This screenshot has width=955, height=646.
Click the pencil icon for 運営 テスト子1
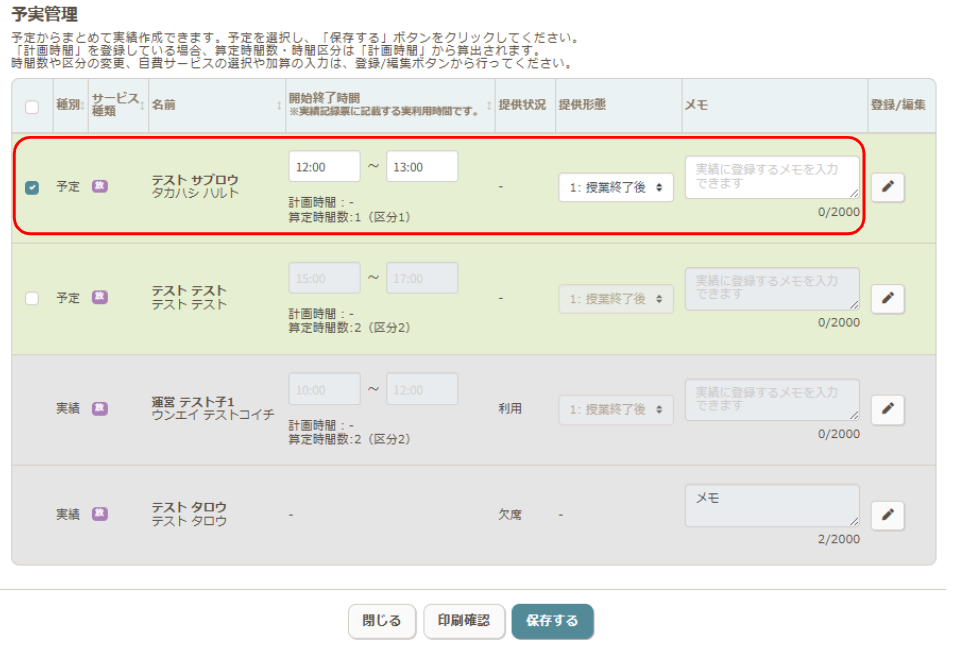pyautogui.click(x=888, y=409)
